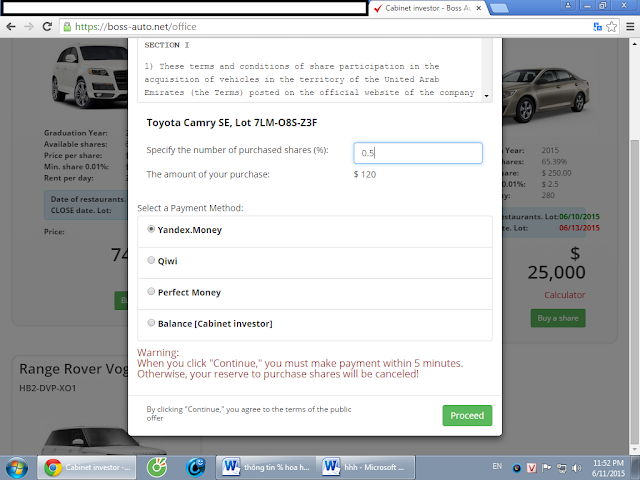Click the 'Range Rover Vog' card title
The image size is (640, 480).
pos(73,369)
